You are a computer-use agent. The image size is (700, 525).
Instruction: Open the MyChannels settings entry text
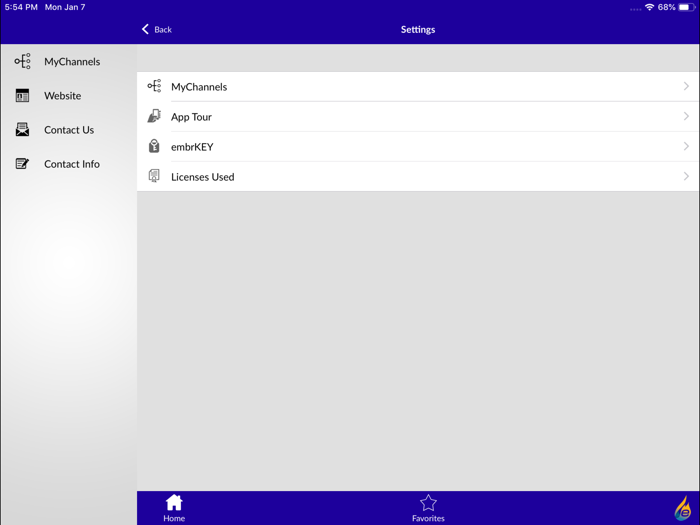pos(199,87)
